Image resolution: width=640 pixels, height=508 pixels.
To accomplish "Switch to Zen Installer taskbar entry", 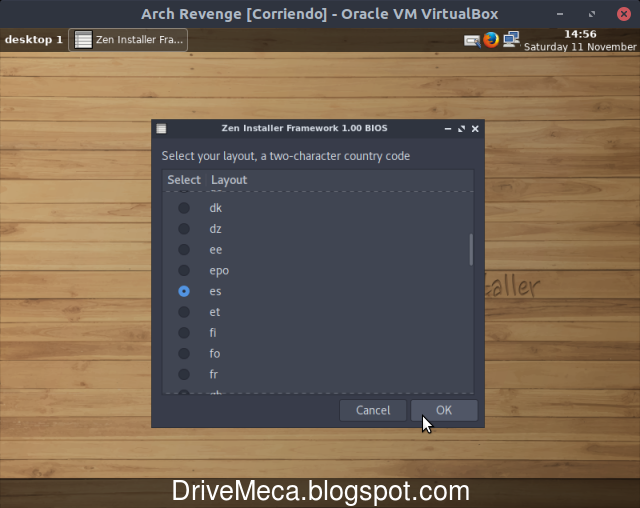I will point(128,40).
